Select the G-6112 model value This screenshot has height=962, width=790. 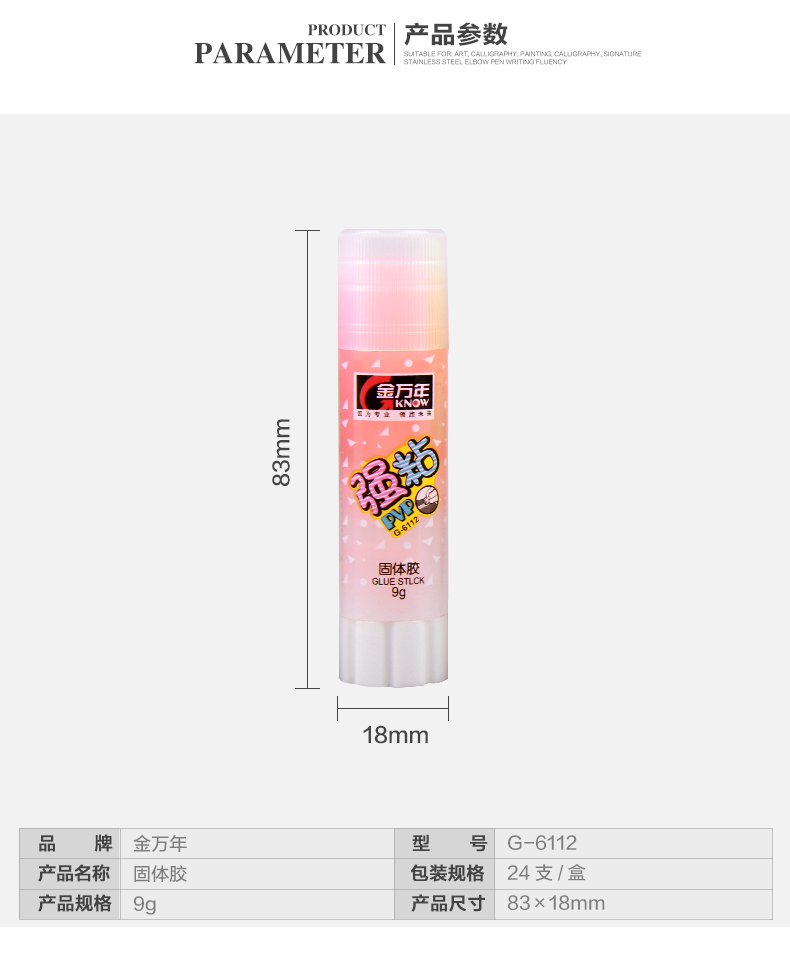tap(542, 843)
